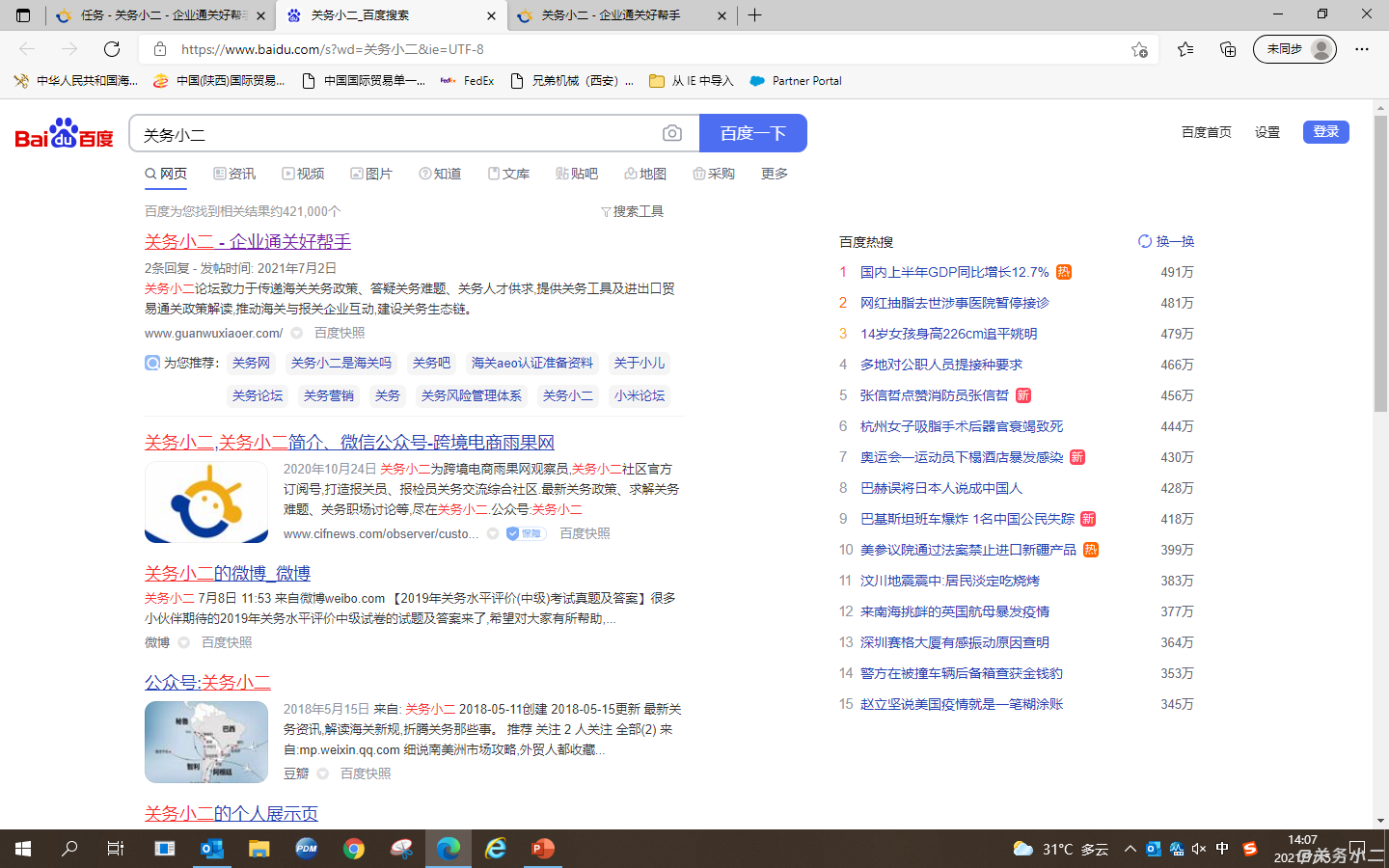1389x868 pixels.
Task: Open Chrome from taskbar
Action: coord(354,849)
